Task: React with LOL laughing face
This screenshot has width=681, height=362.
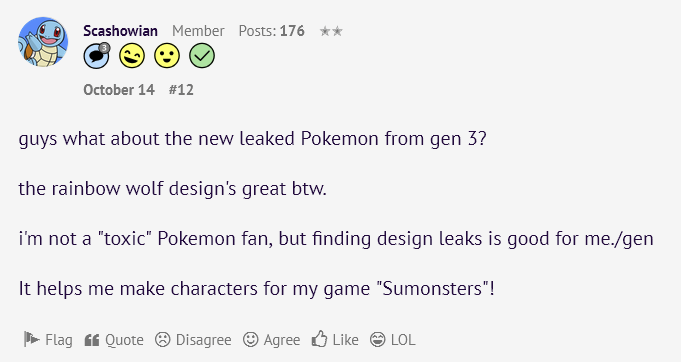Action: click(x=393, y=340)
